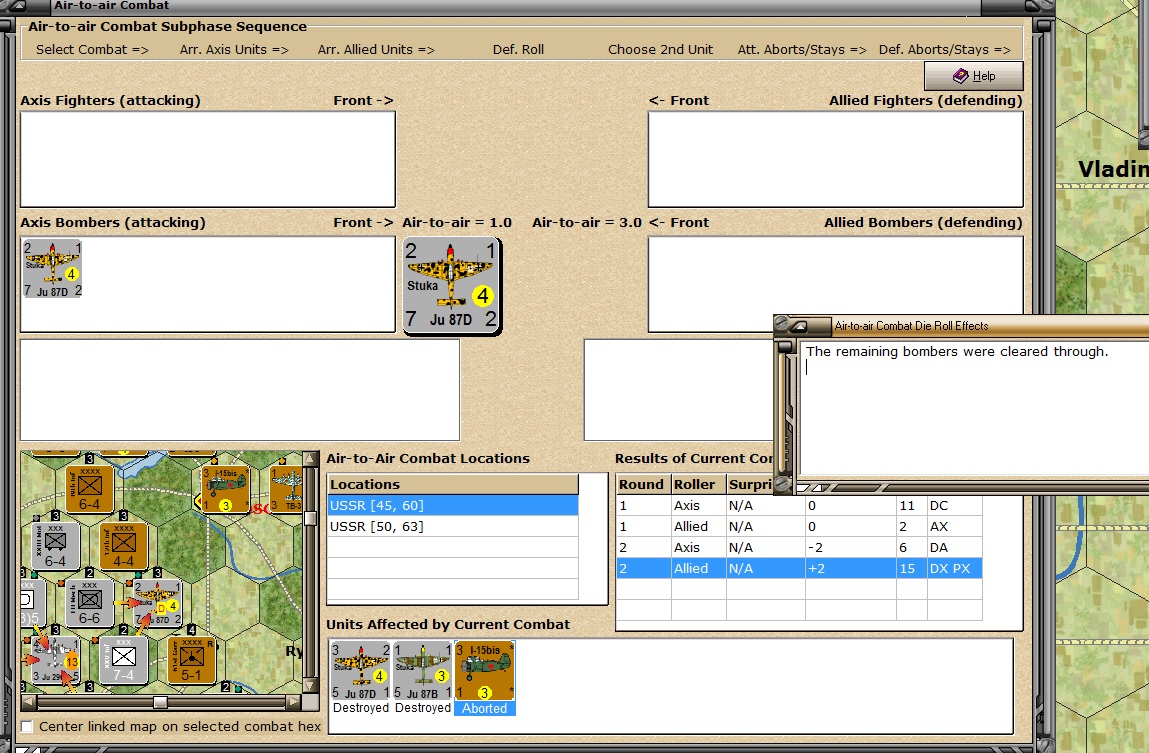Select the gray 6-6 mechanized corps
Image resolution: width=1149 pixels, height=753 pixels.
pos(89,603)
